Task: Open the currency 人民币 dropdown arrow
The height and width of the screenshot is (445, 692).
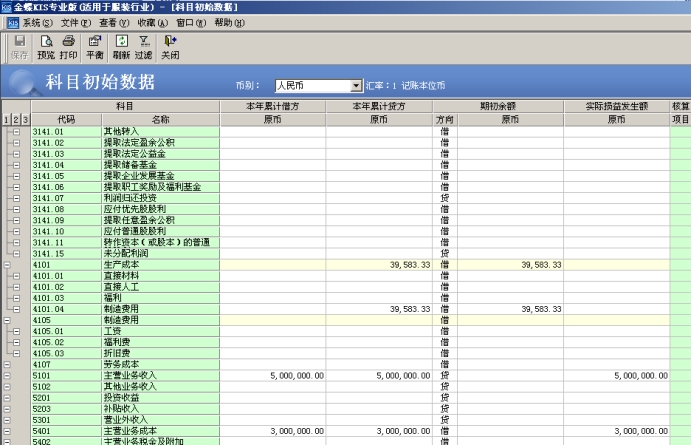Action: (356, 86)
